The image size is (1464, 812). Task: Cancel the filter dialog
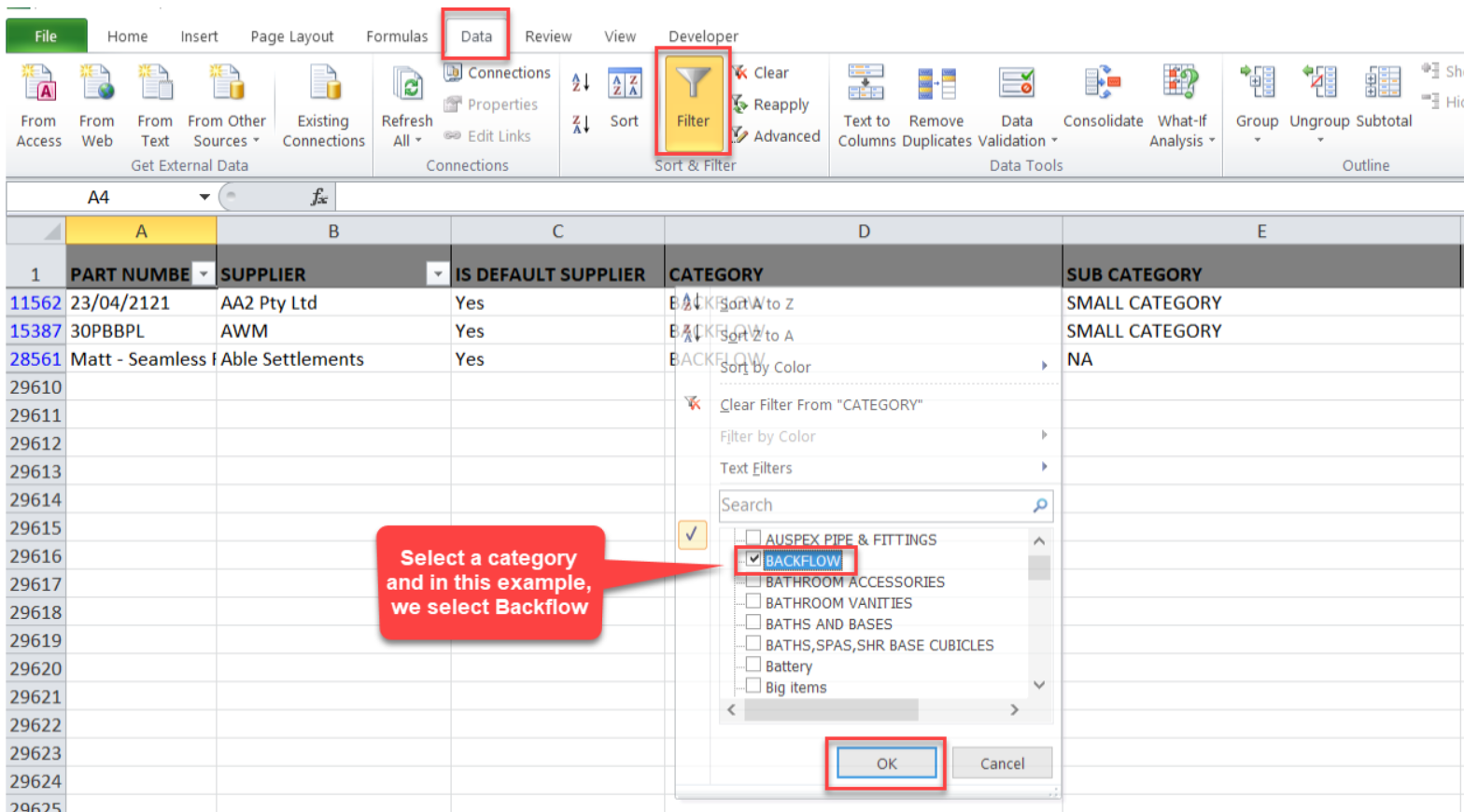click(x=1002, y=763)
